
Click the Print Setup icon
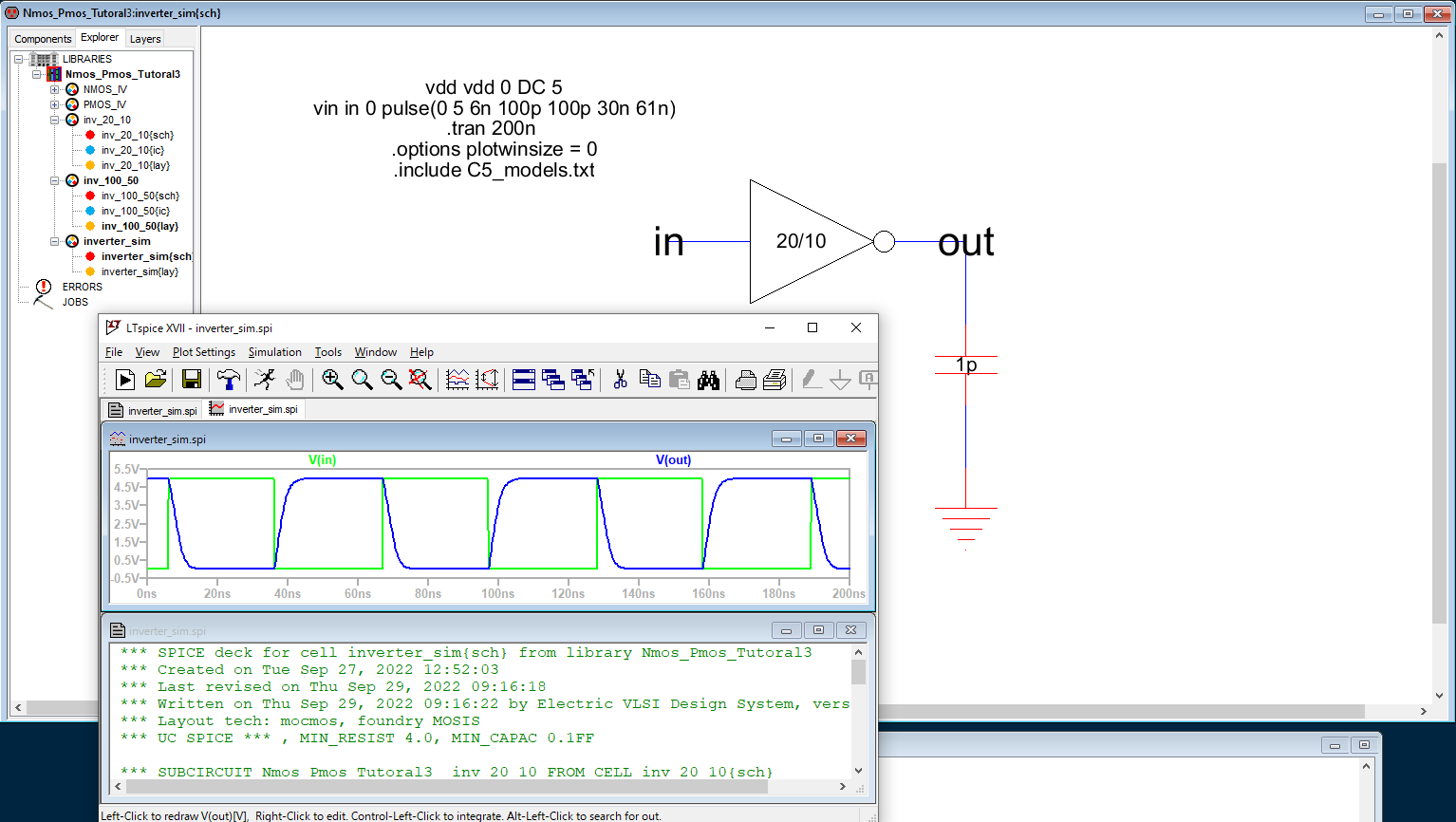click(746, 380)
